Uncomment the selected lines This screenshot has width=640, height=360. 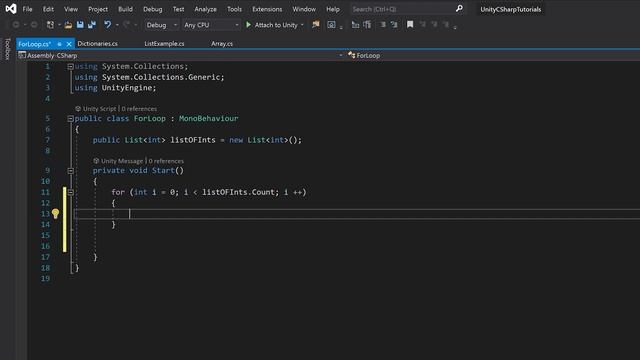(x=394, y=25)
